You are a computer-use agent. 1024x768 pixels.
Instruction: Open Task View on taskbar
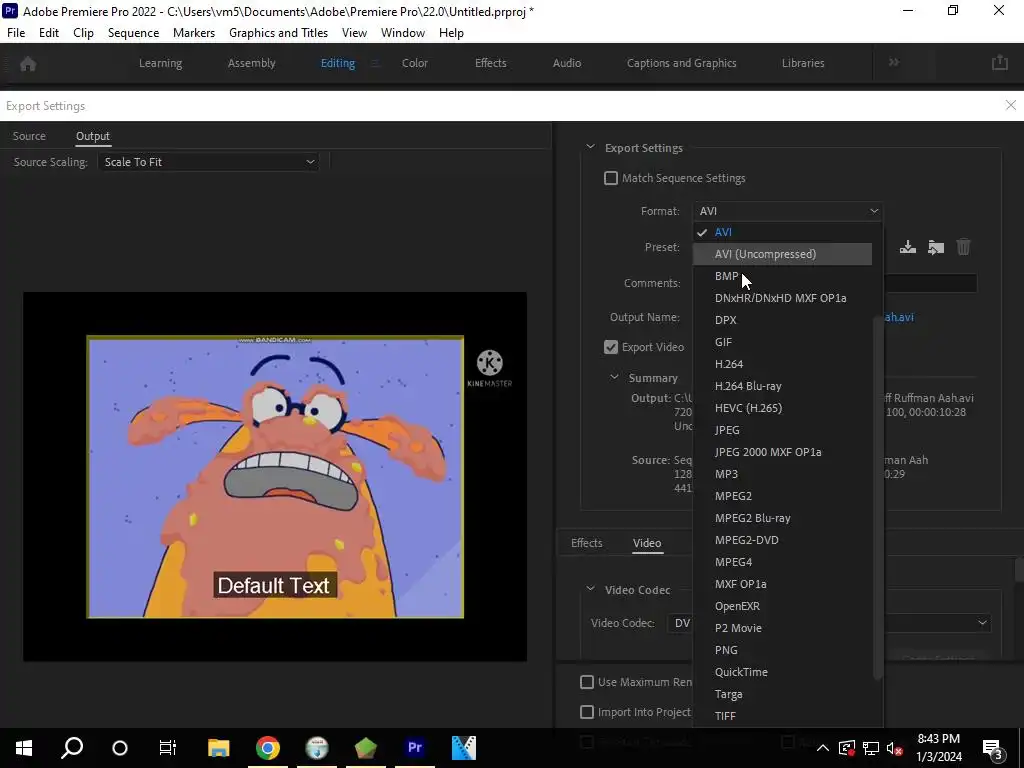point(168,748)
